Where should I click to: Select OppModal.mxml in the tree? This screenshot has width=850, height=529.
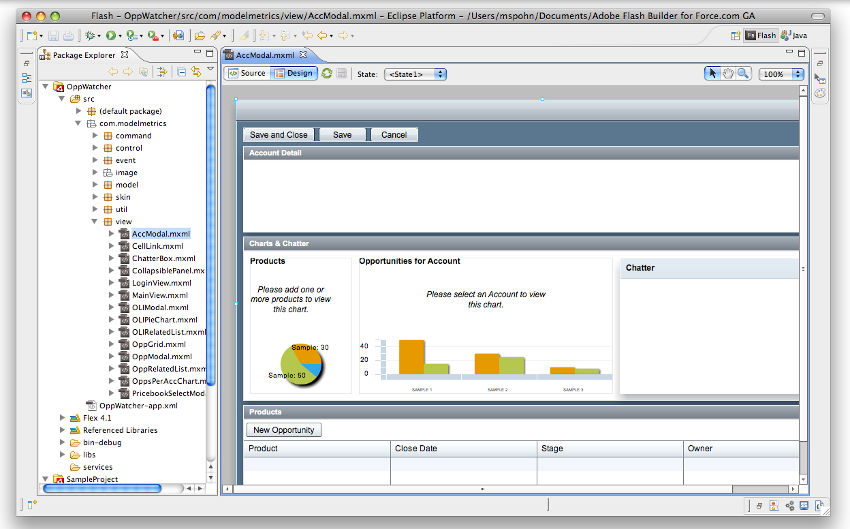pos(162,357)
